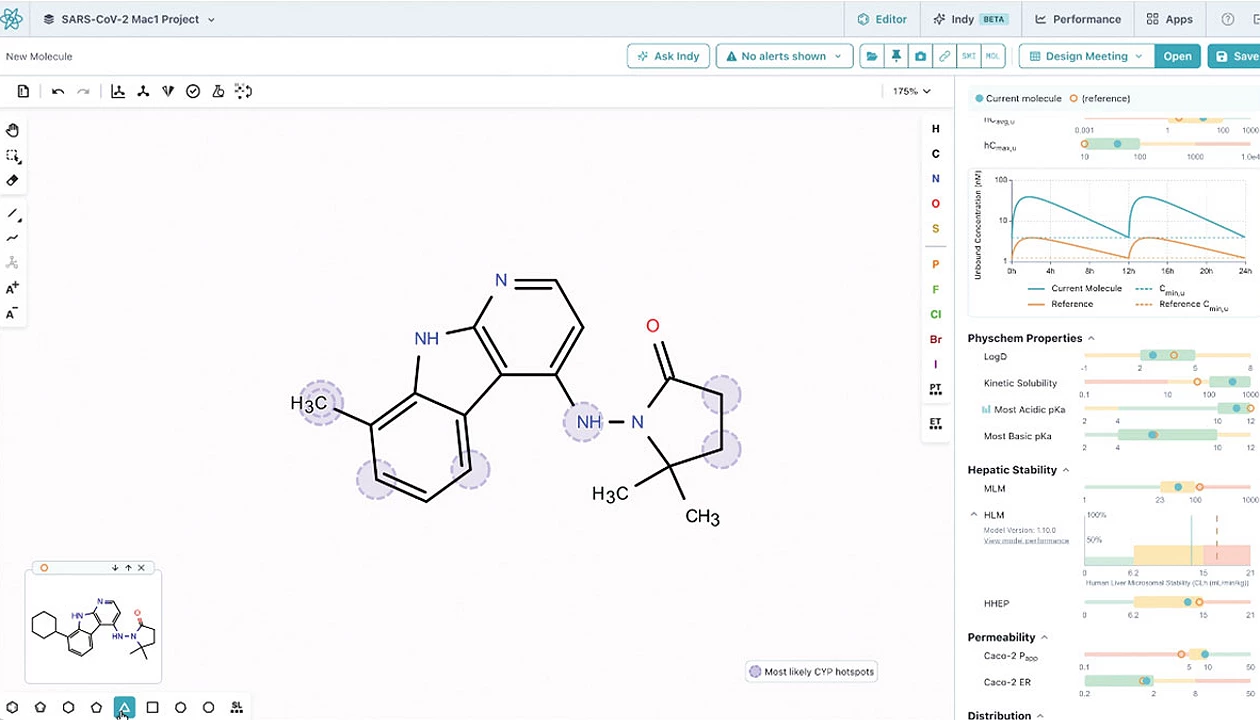The width and height of the screenshot is (1260, 720).
Task: Open the help question mark icon
Action: click(x=1228, y=19)
